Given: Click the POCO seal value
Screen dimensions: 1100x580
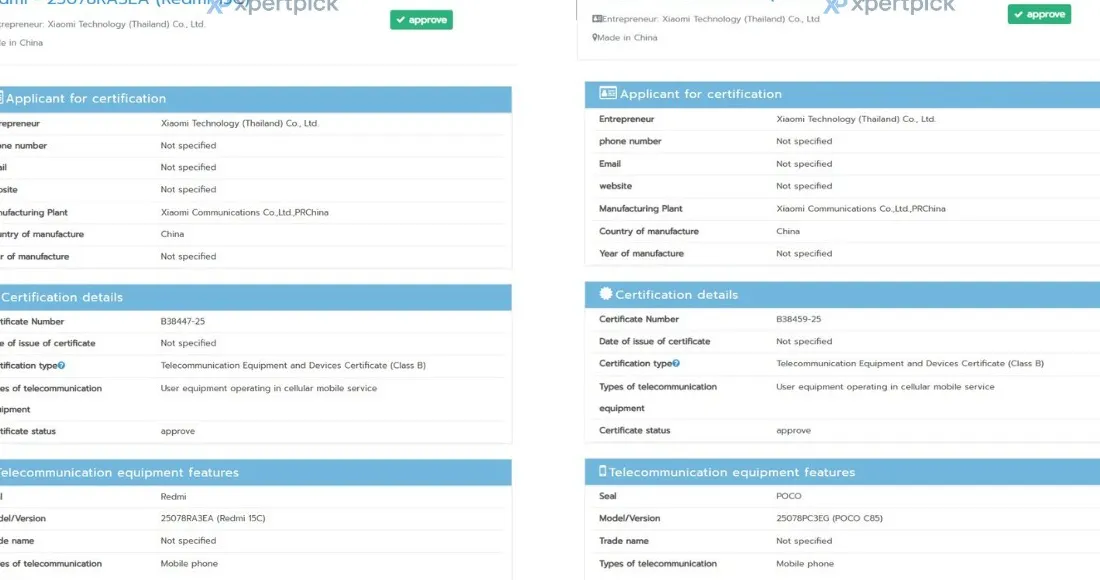Looking at the screenshot, I should [x=789, y=496].
